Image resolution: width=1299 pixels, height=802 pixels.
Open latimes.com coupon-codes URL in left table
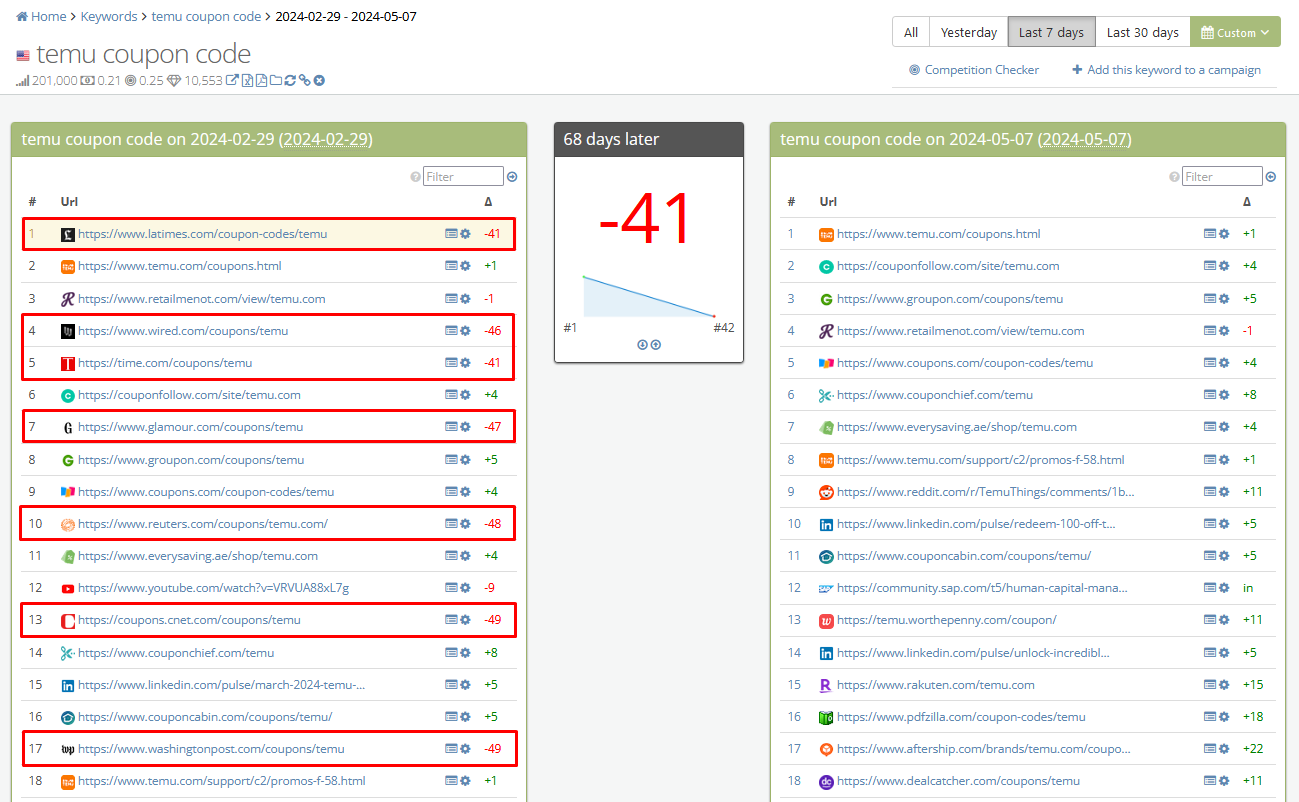pyautogui.click(x=202, y=234)
